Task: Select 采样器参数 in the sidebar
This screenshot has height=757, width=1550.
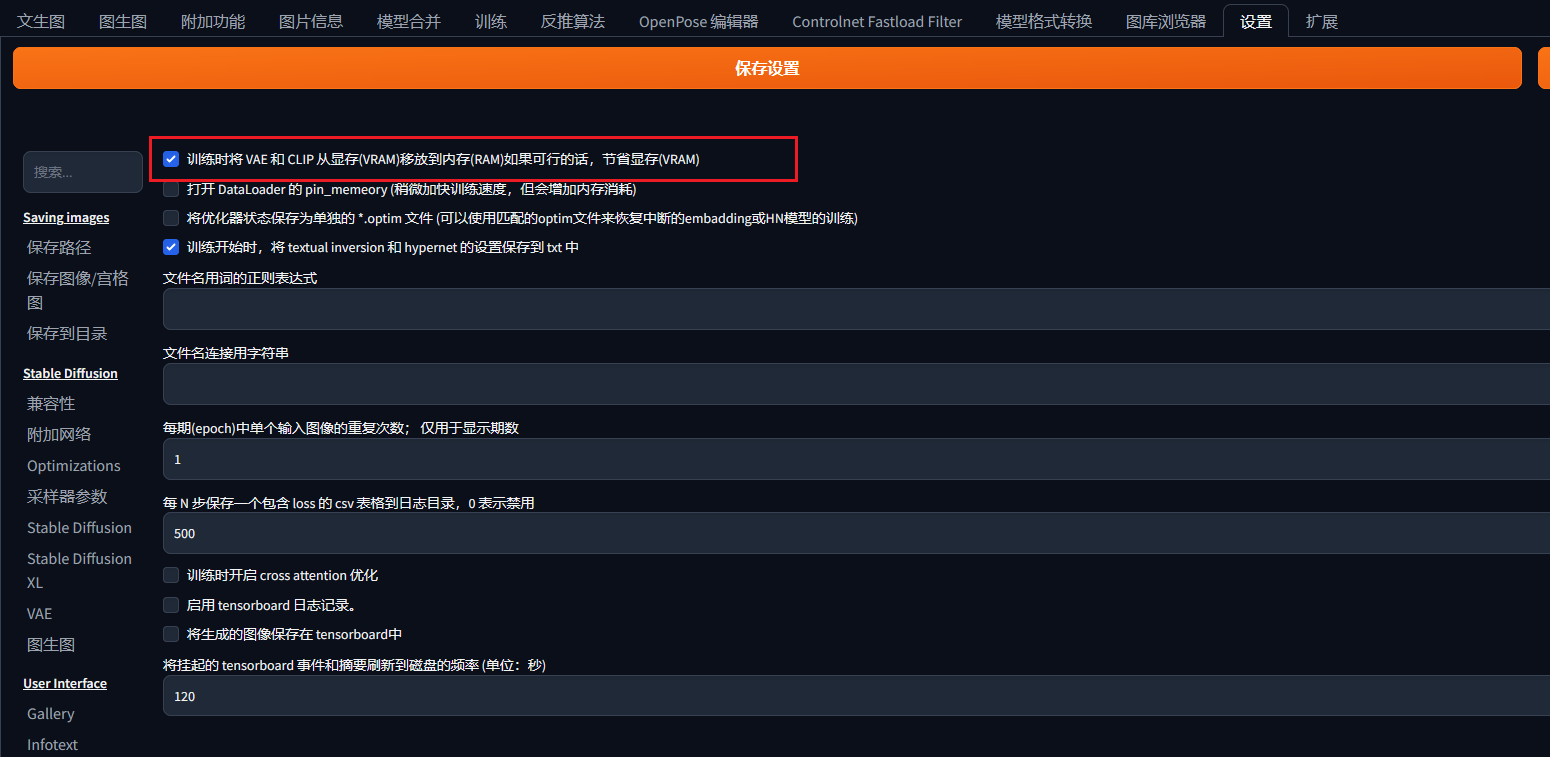Action: pos(67,497)
